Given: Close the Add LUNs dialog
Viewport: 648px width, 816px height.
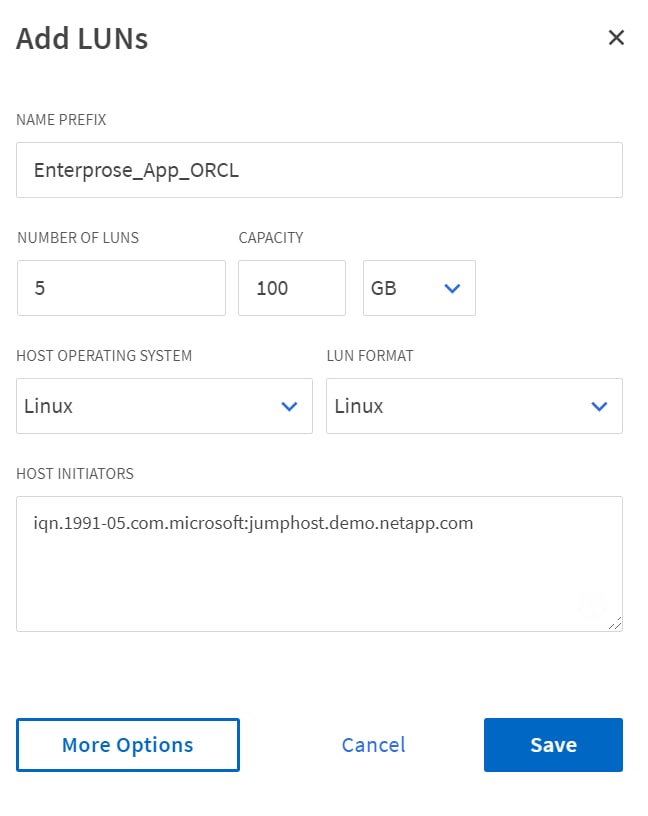Looking at the screenshot, I should click(x=616, y=38).
